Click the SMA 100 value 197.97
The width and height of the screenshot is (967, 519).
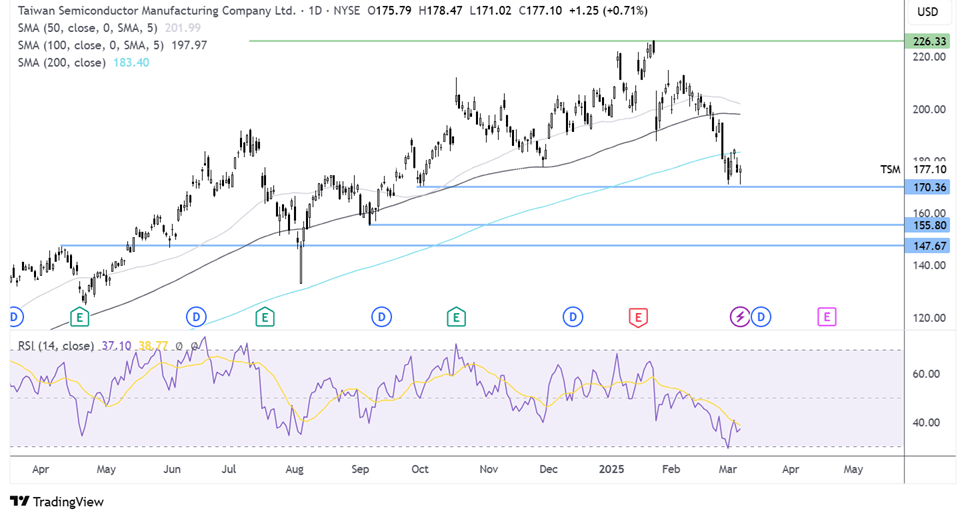tap(189, 45)
